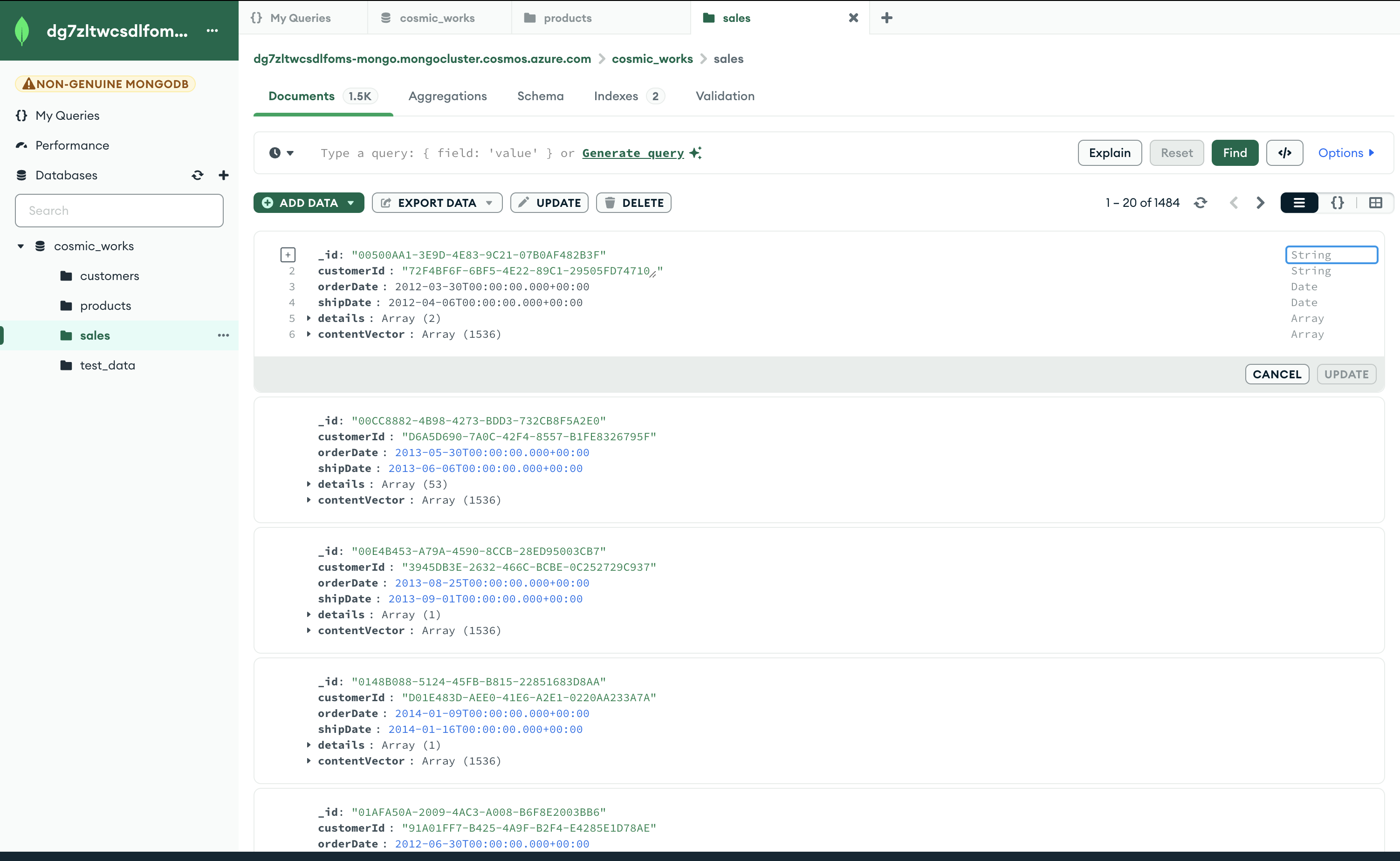Image resolution: width=1400 pixels, height=861 pixels.
Task: Collapse the cosmic_works database tree
Action: pyautogui.click(x=21, y=246)
